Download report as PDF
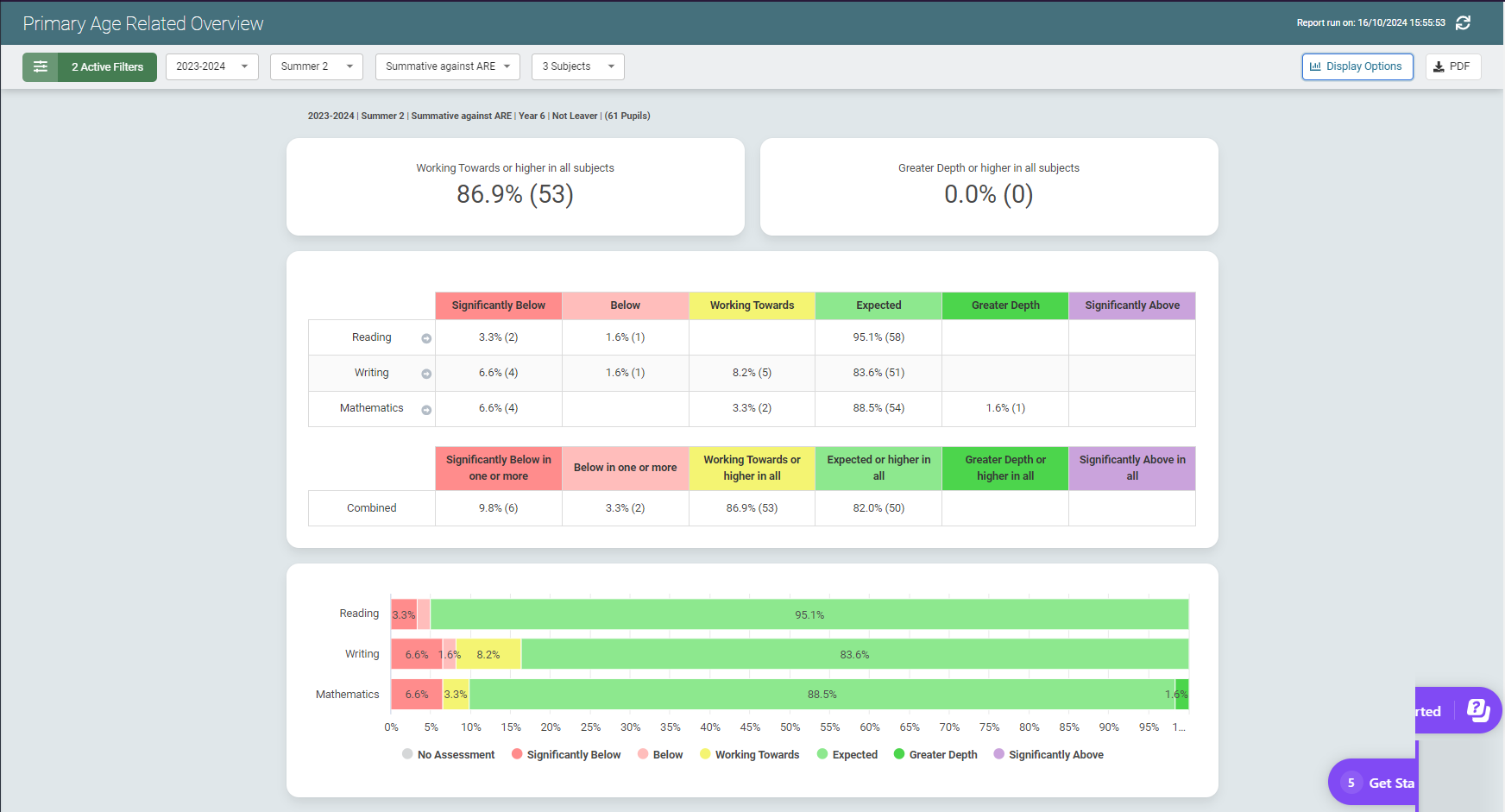 (x=1452, y=66)
